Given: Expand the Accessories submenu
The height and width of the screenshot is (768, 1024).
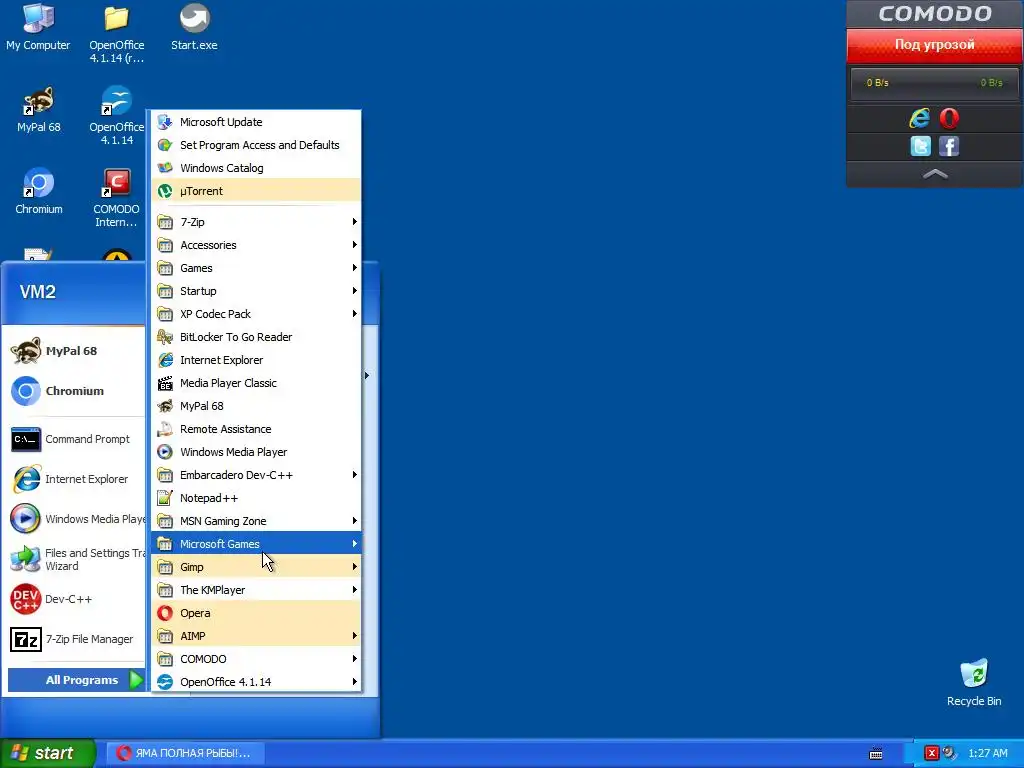Looking at the screenshot, I should (x=256, y=245).
